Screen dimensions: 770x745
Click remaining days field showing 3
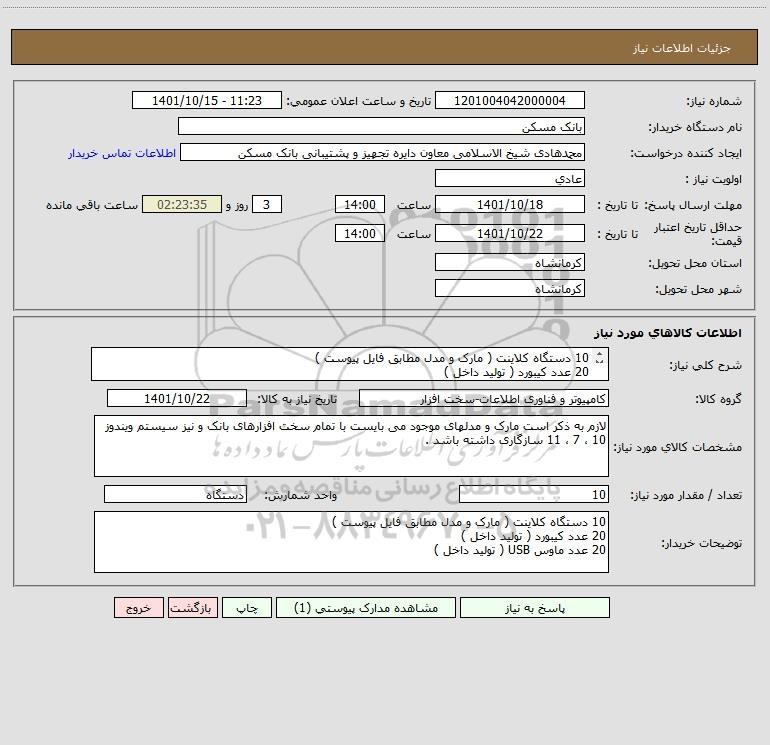point(267,204)
